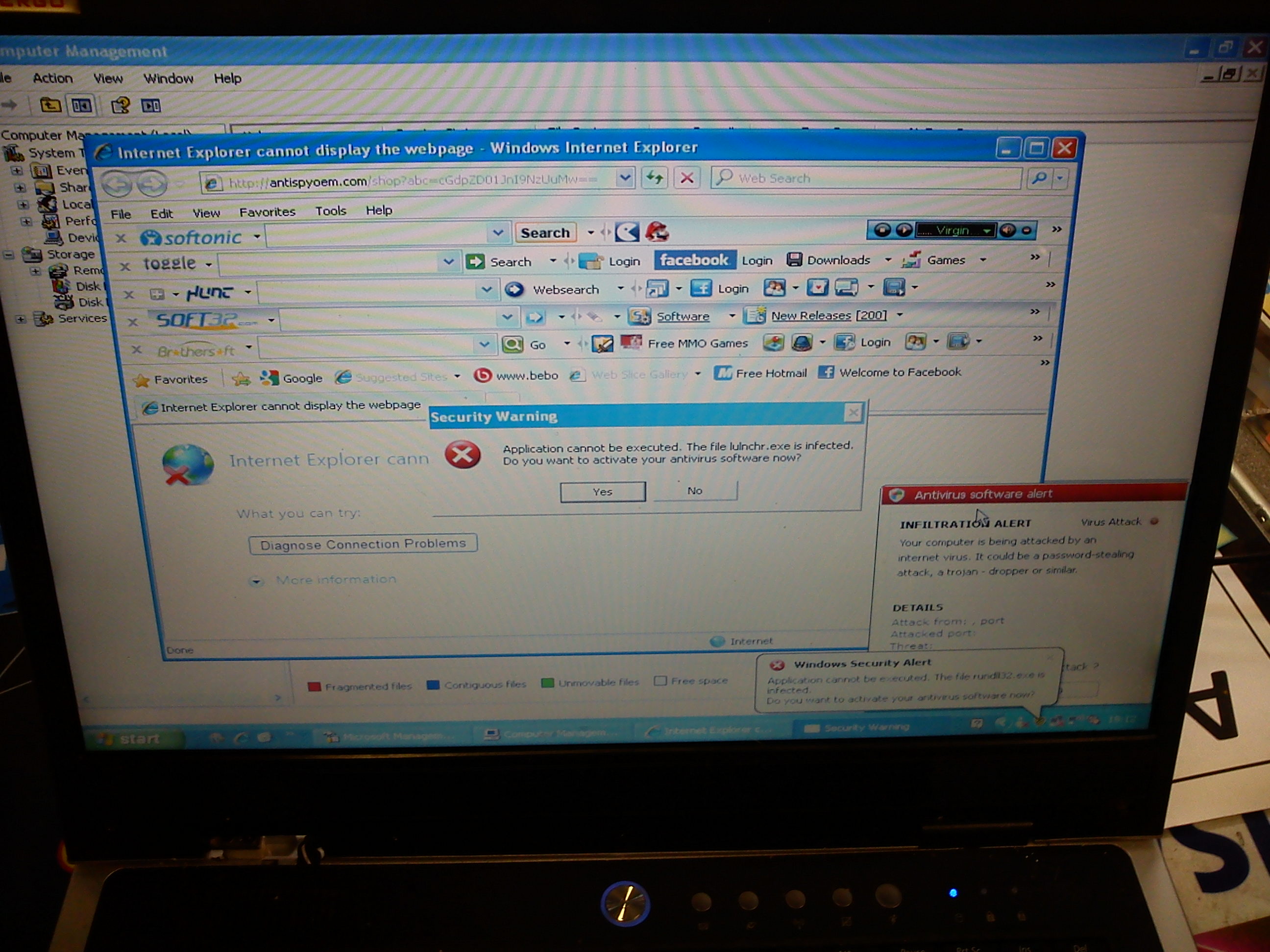The height and width of the screenshot is (952, 1270).
Task: Close the softonic toolbar
Action: (121, 238)
